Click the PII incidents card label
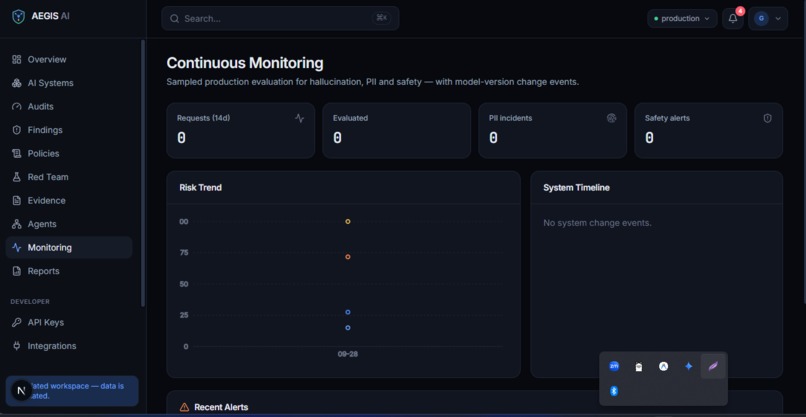The width and height of the screenshot is (806, 417). click(510, 118)
